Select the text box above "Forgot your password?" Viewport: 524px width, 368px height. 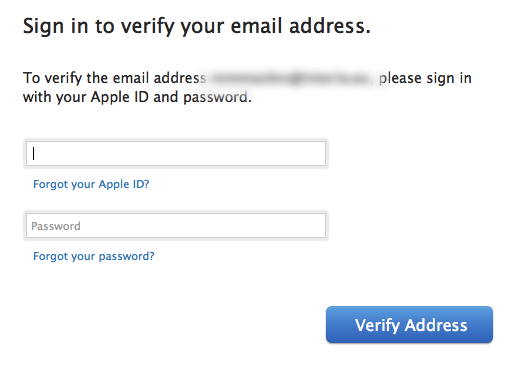[x=176, y=226]
